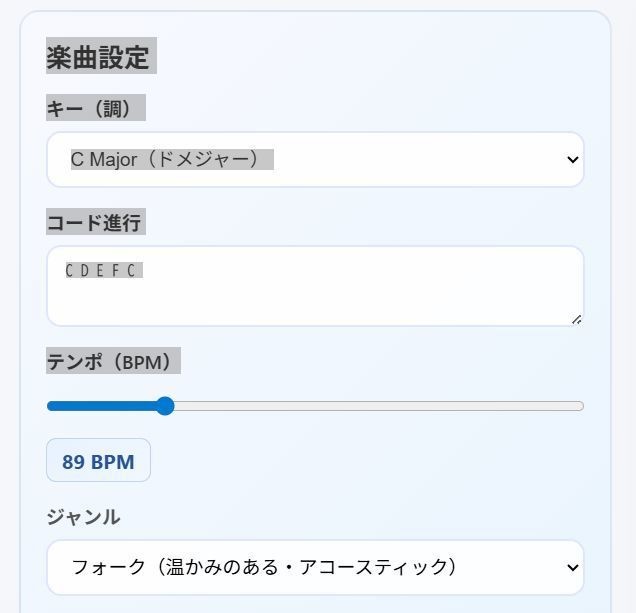
Task: Click the blue filled part of the tempo slider
Action: tap(100, 406)
